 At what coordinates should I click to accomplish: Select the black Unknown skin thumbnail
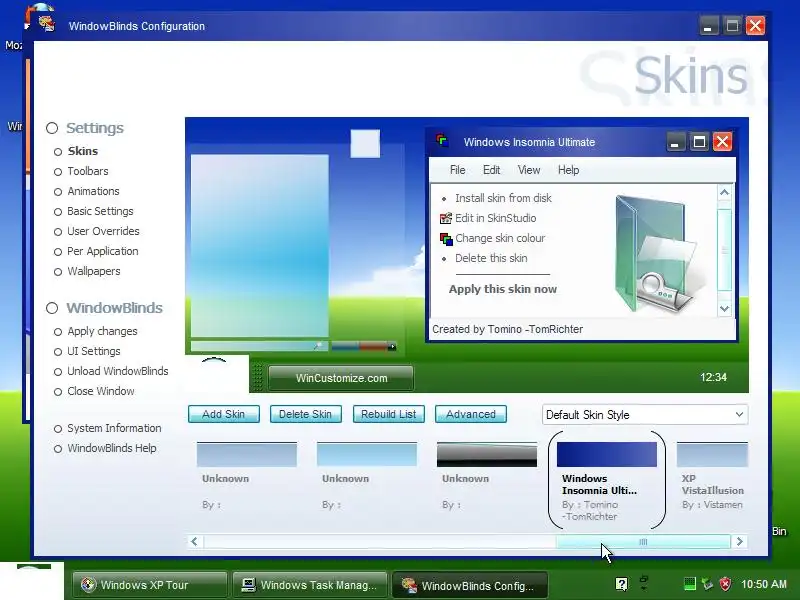point(487,454)
